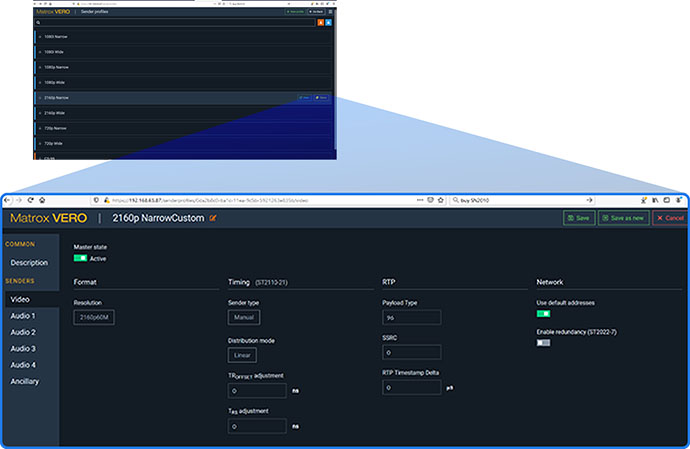Open the Description section in the sidebar
The height and width of the screenshot is (449, 690).
click(x=29, y=263)
